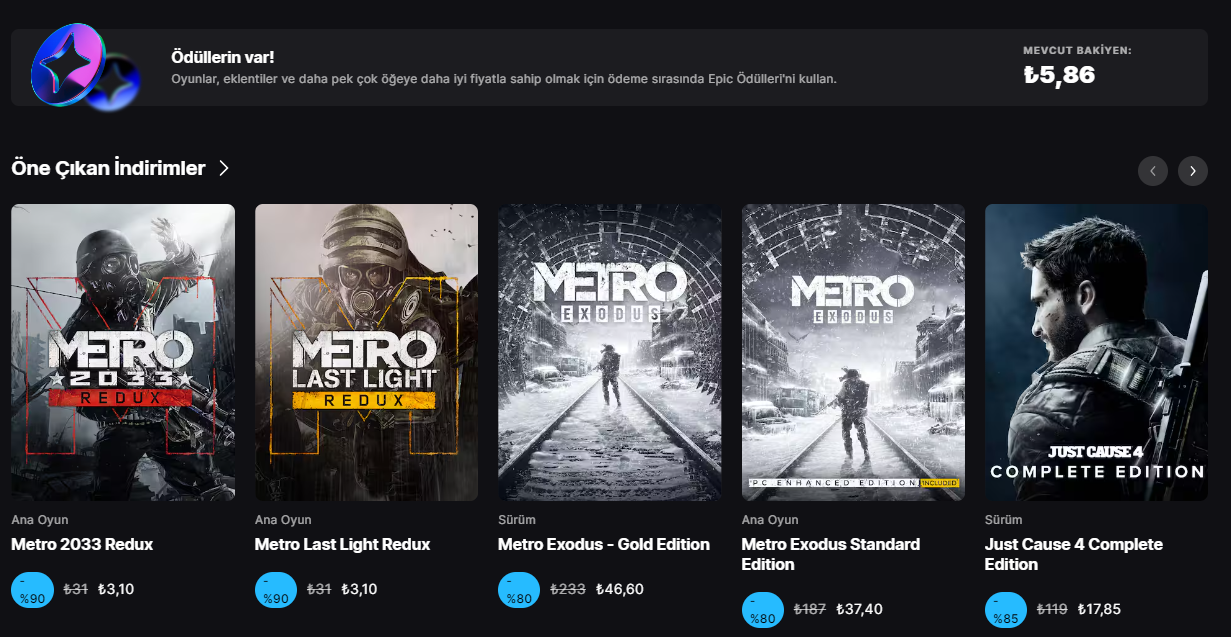Click Metro Exodus Gold Edition %80 badge
The width and height of the screenshot is (1231, 637).
519,590
